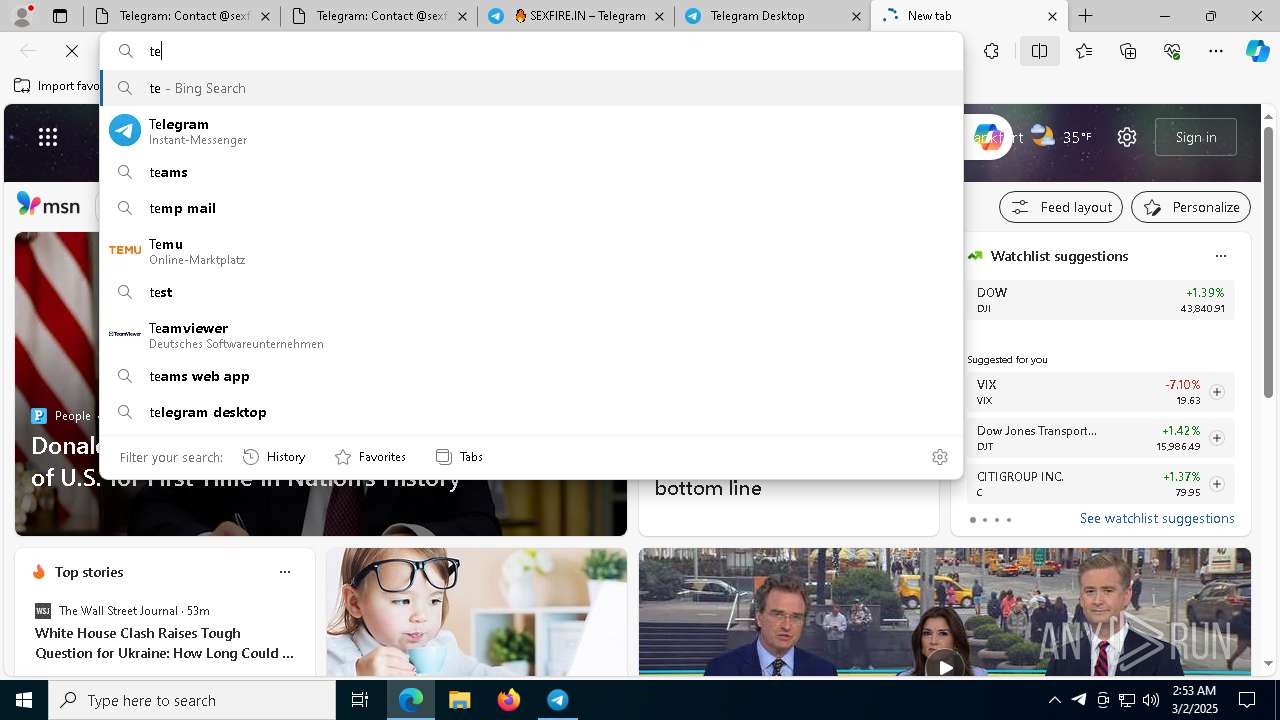Launch the Copilot icon in the toolbar
This screenshot has height=720, width=1280.
click(1257, 51)
